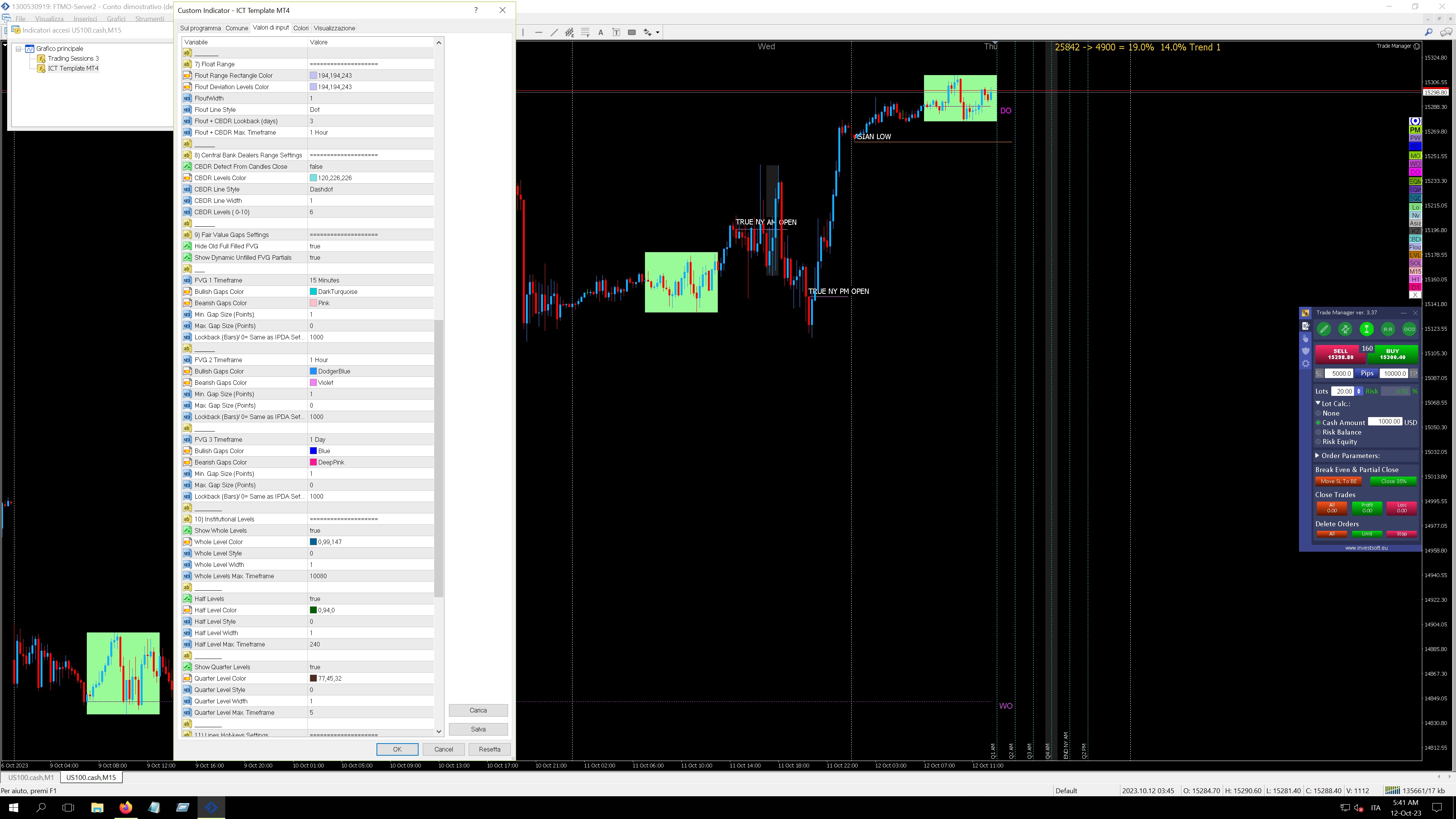Click the R:R round icon
1456x819 pixels.
(x=1388, y=329)
